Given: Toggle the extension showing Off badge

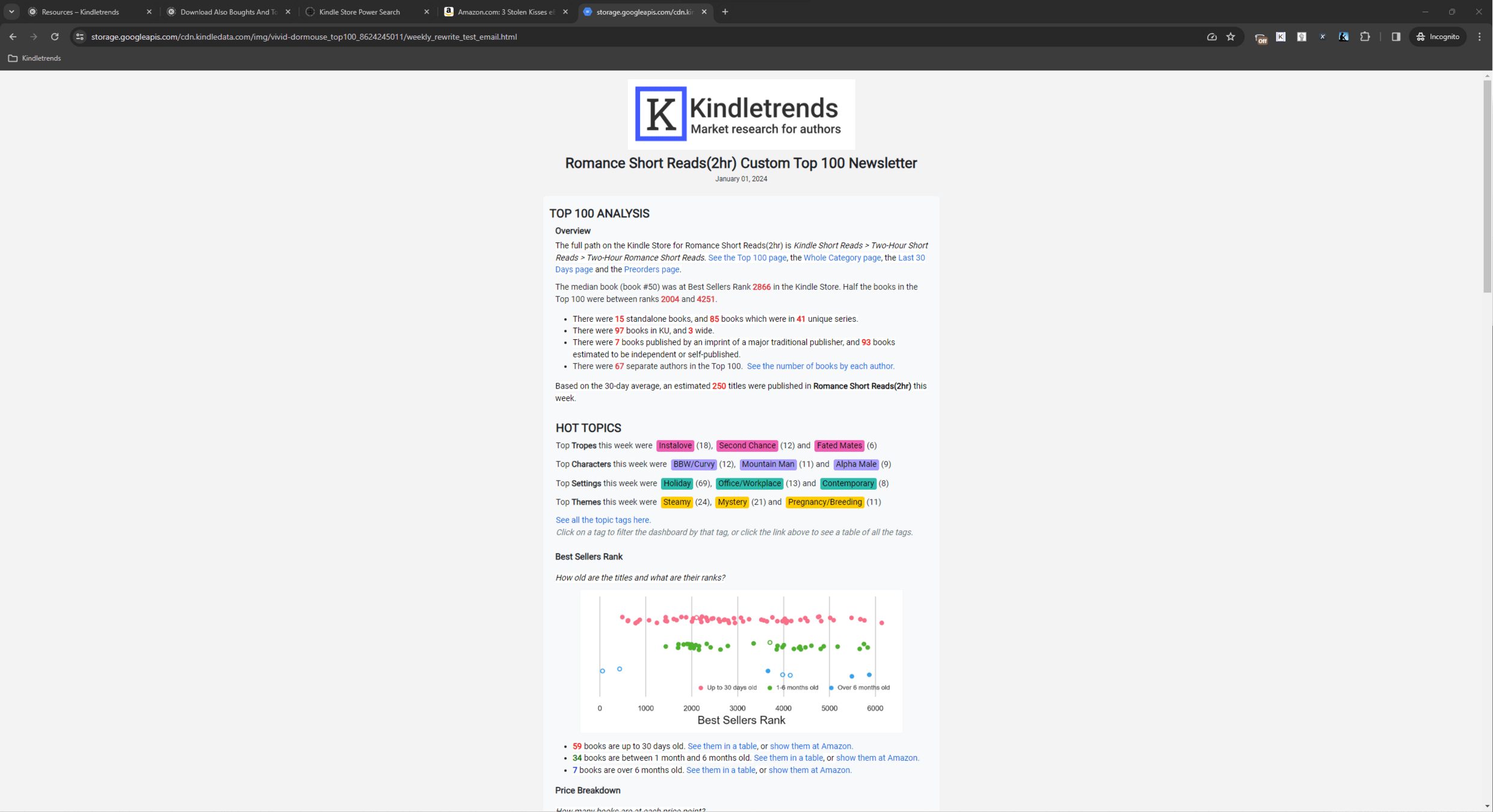Looking at the screenshot, I should pyautogui.click(x=1260, y=38).
